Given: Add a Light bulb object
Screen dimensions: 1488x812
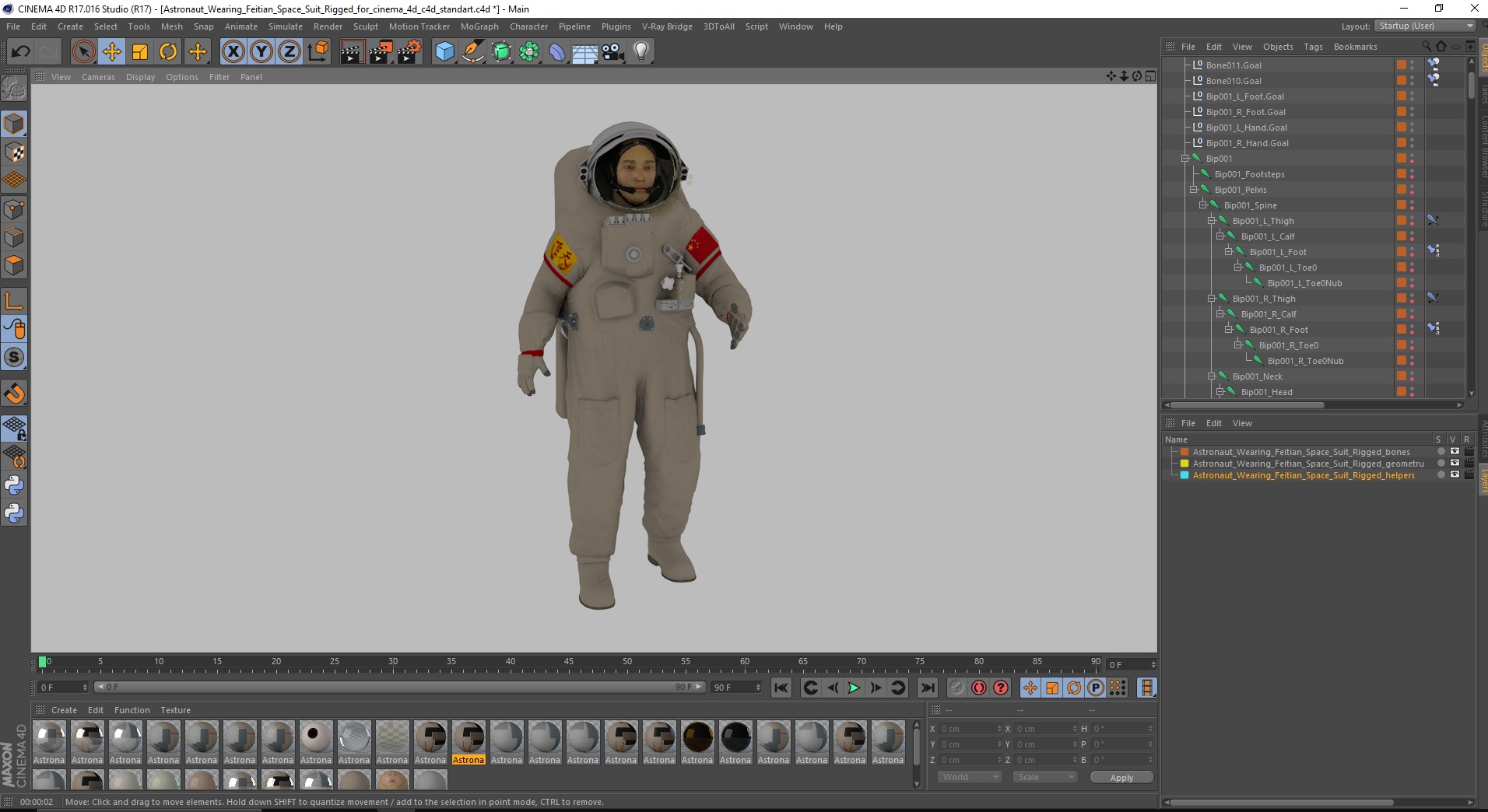Looking at the screenshot, I should (641, 52).
